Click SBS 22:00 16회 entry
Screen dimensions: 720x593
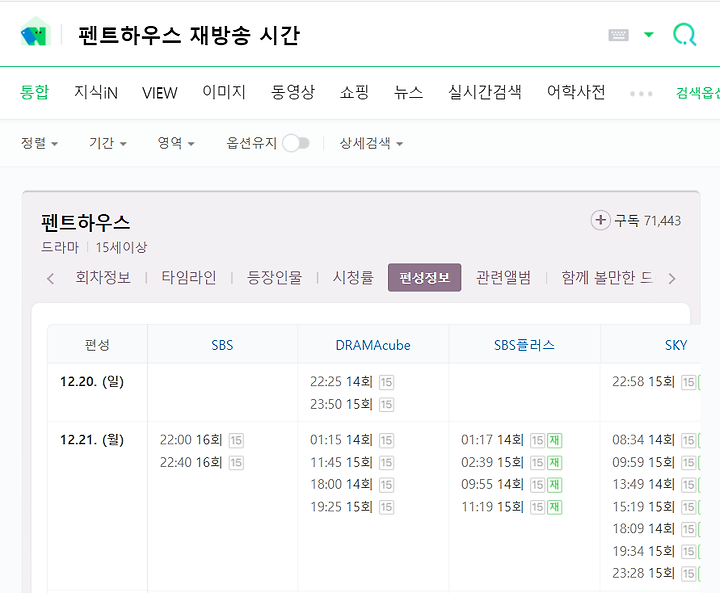[x=191, y=440]
